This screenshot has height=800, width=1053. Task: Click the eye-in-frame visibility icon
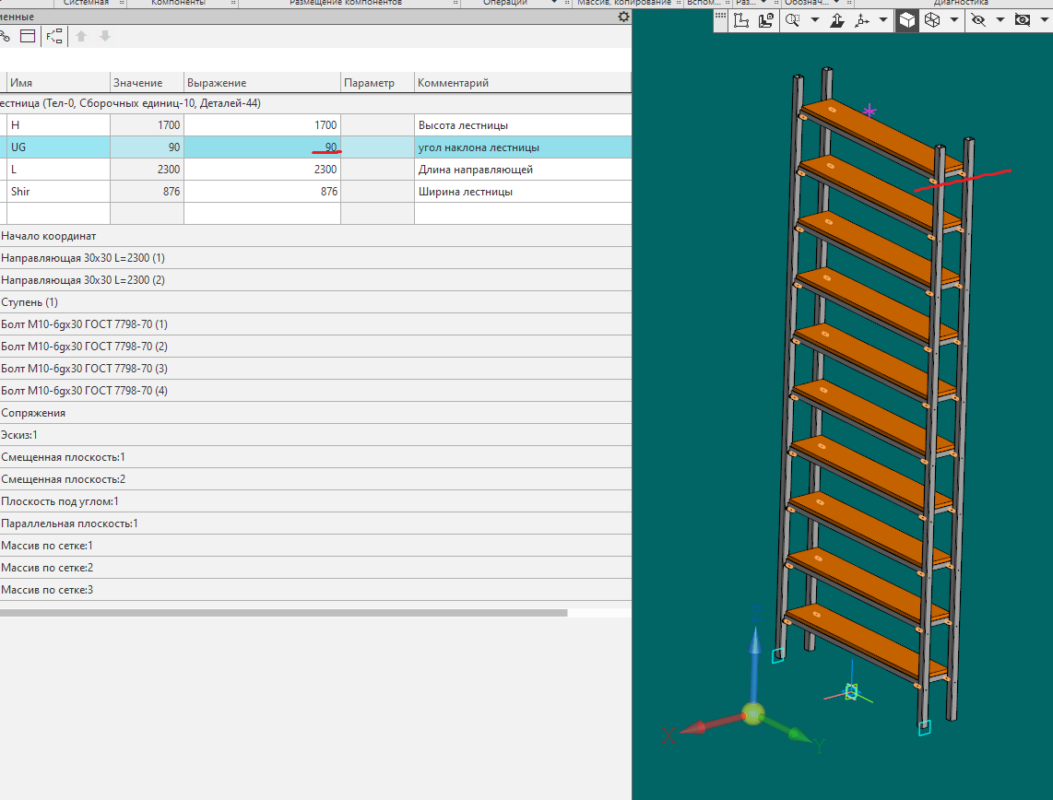click(x=1022, y=21)
